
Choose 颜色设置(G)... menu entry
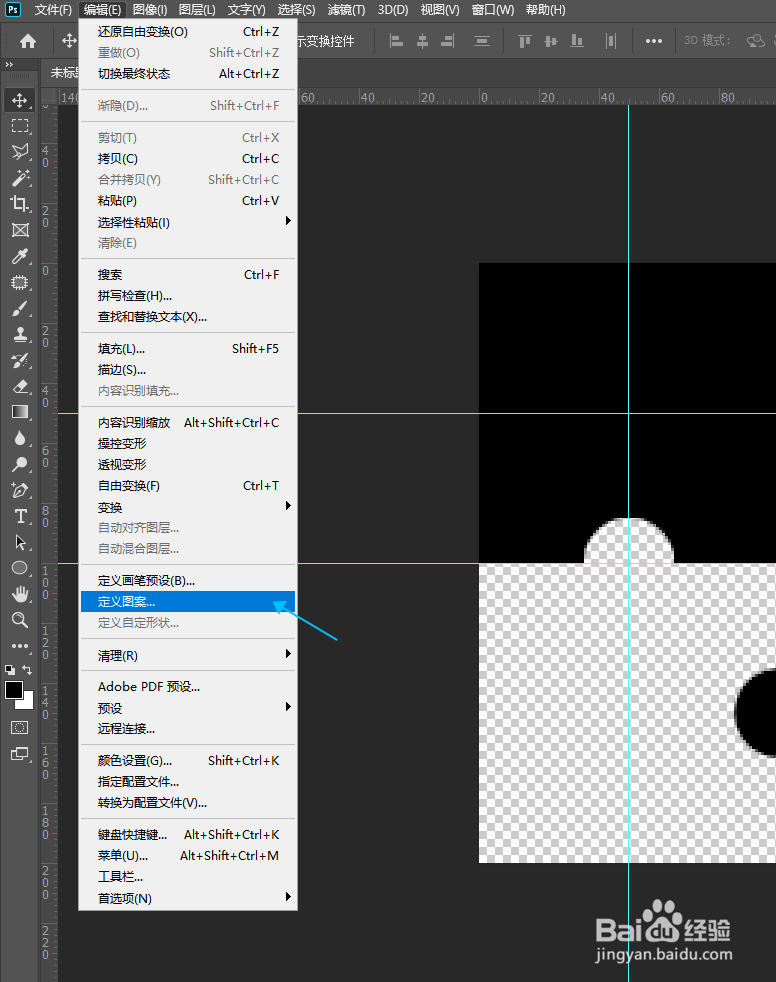188,761
